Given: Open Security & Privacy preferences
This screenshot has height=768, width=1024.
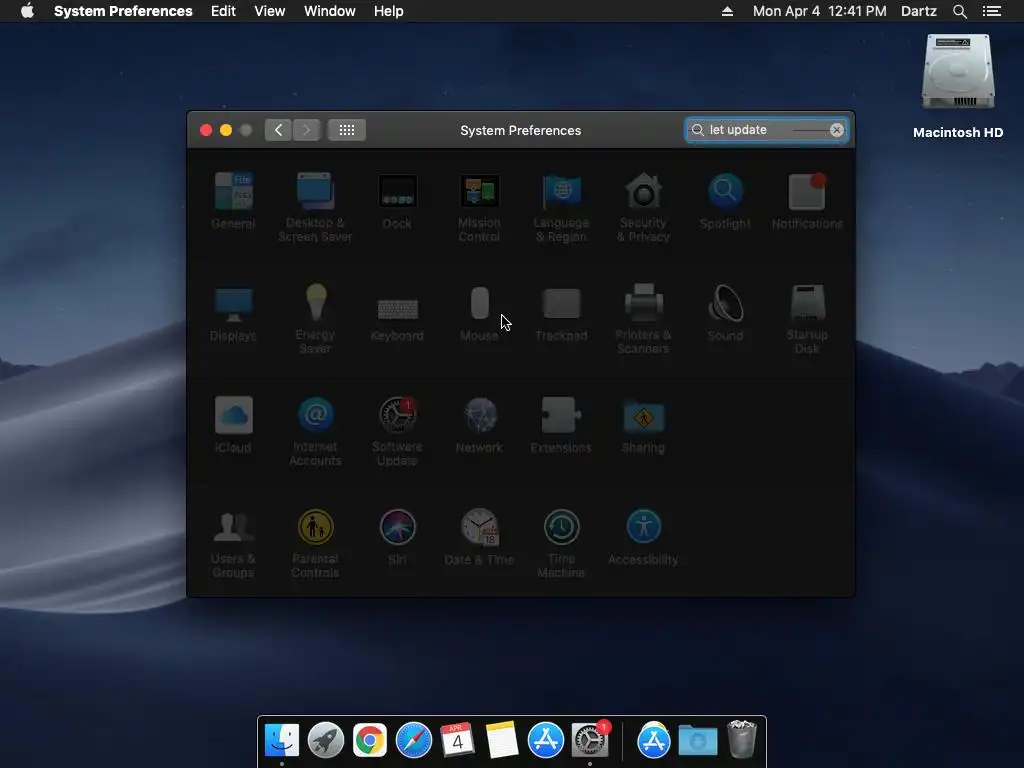Looking at the screenshot, I should coord(643,207).
